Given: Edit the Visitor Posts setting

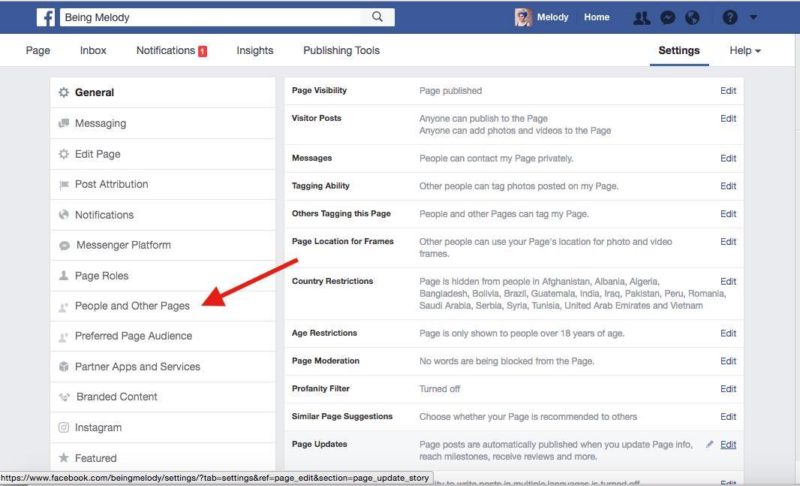Looking at the screenshot, I should pyautogui.click(x=728, y=118).
